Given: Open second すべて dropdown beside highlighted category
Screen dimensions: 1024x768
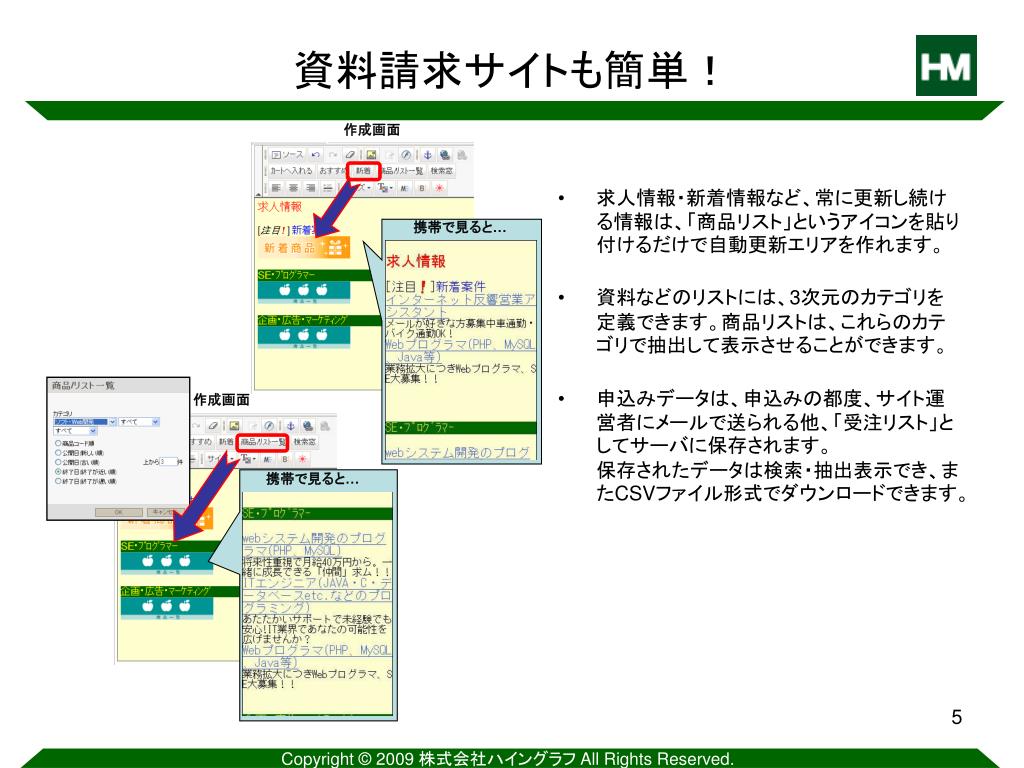Looking at the screenshot, I should pos(138,422).
